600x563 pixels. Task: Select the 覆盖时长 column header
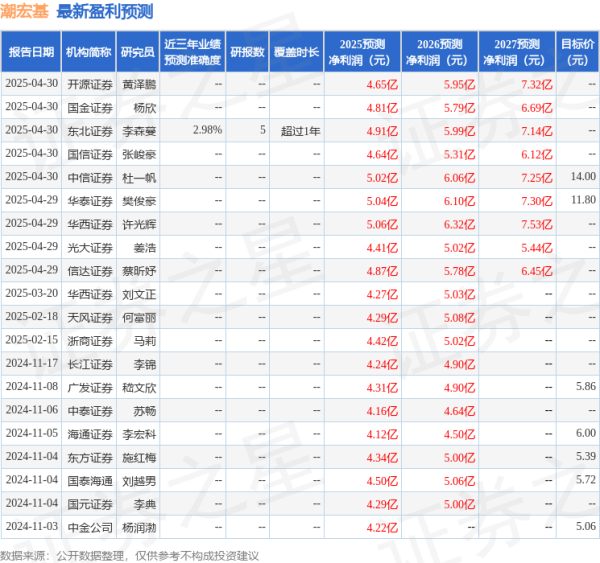(x=296, y=51)
